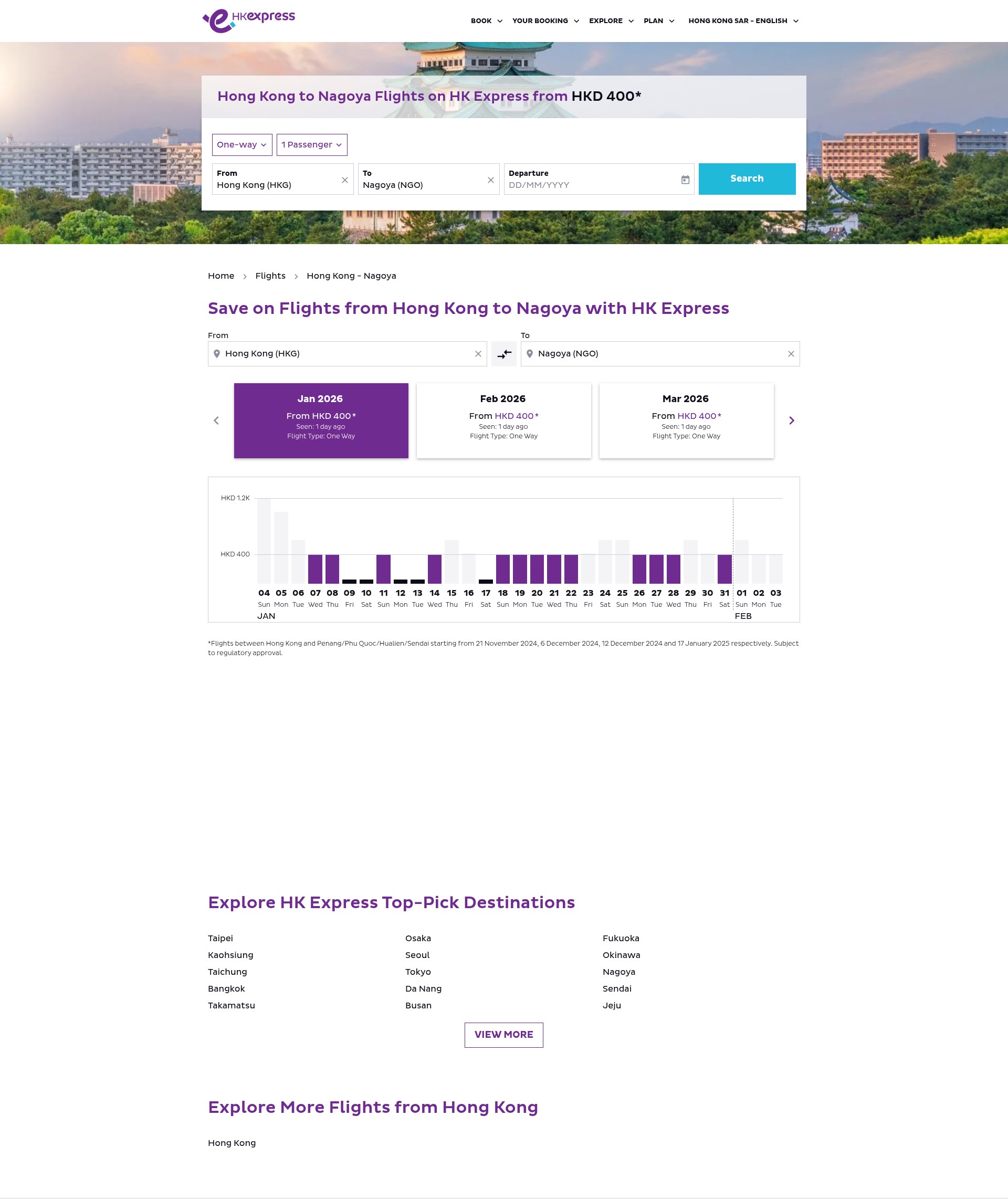Click the fare finder To Nagoya (NGO) field
This screenshot has height=1200, width=1008.
660,354
